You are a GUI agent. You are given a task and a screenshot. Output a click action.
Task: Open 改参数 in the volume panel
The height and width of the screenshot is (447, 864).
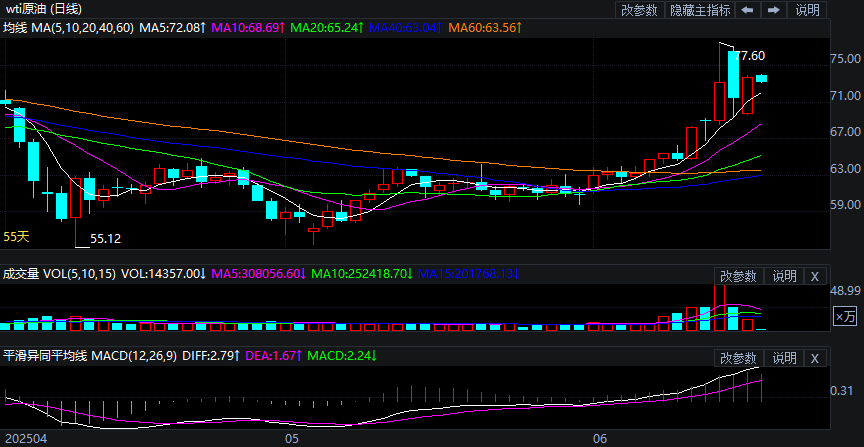click(740, 276)
